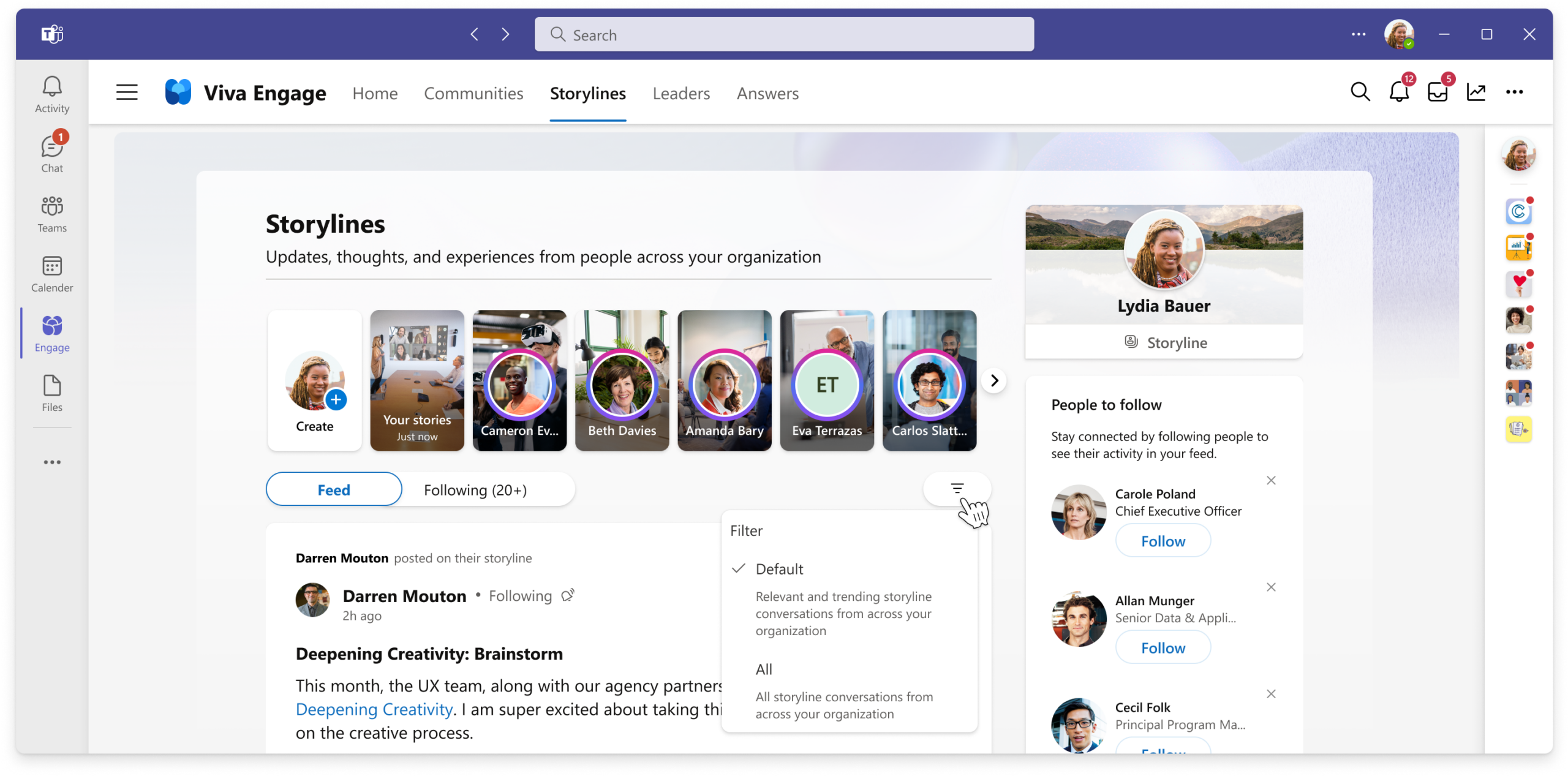
Task: Open the red heart app in right rail
Action: point(1518,284)
